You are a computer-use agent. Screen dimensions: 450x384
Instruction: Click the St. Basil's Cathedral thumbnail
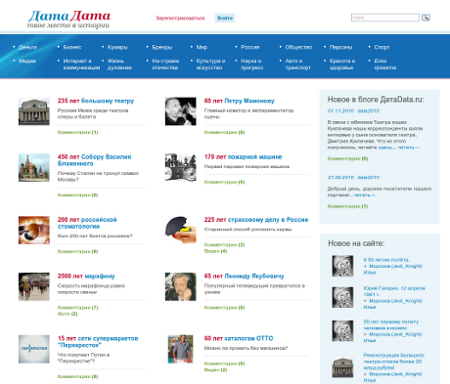[34, 168]
